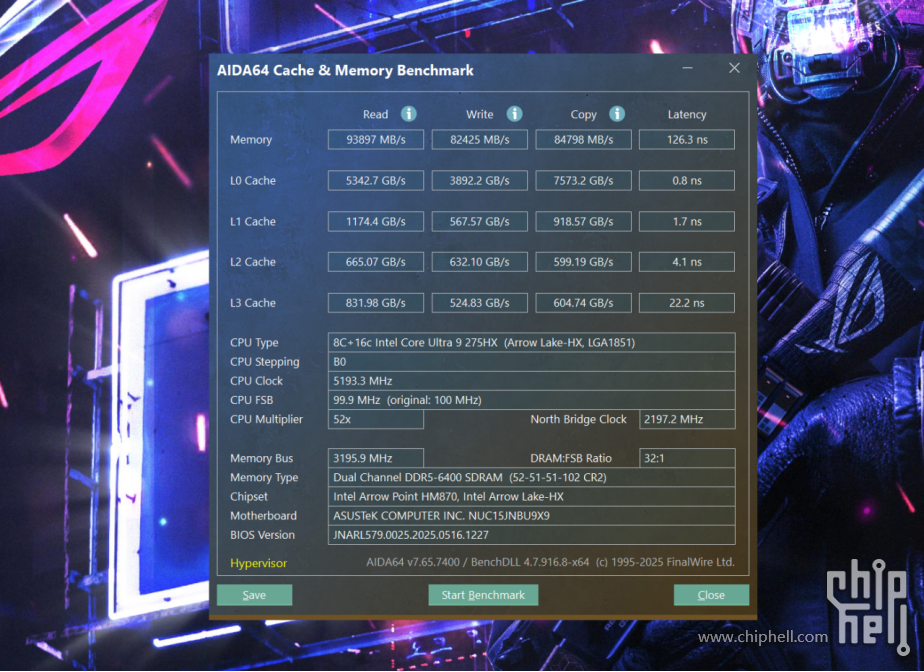This screenshot has height=672, width=924.
Task: Click L1 Cache latency 1.7 ns
Action: [687, 222]
